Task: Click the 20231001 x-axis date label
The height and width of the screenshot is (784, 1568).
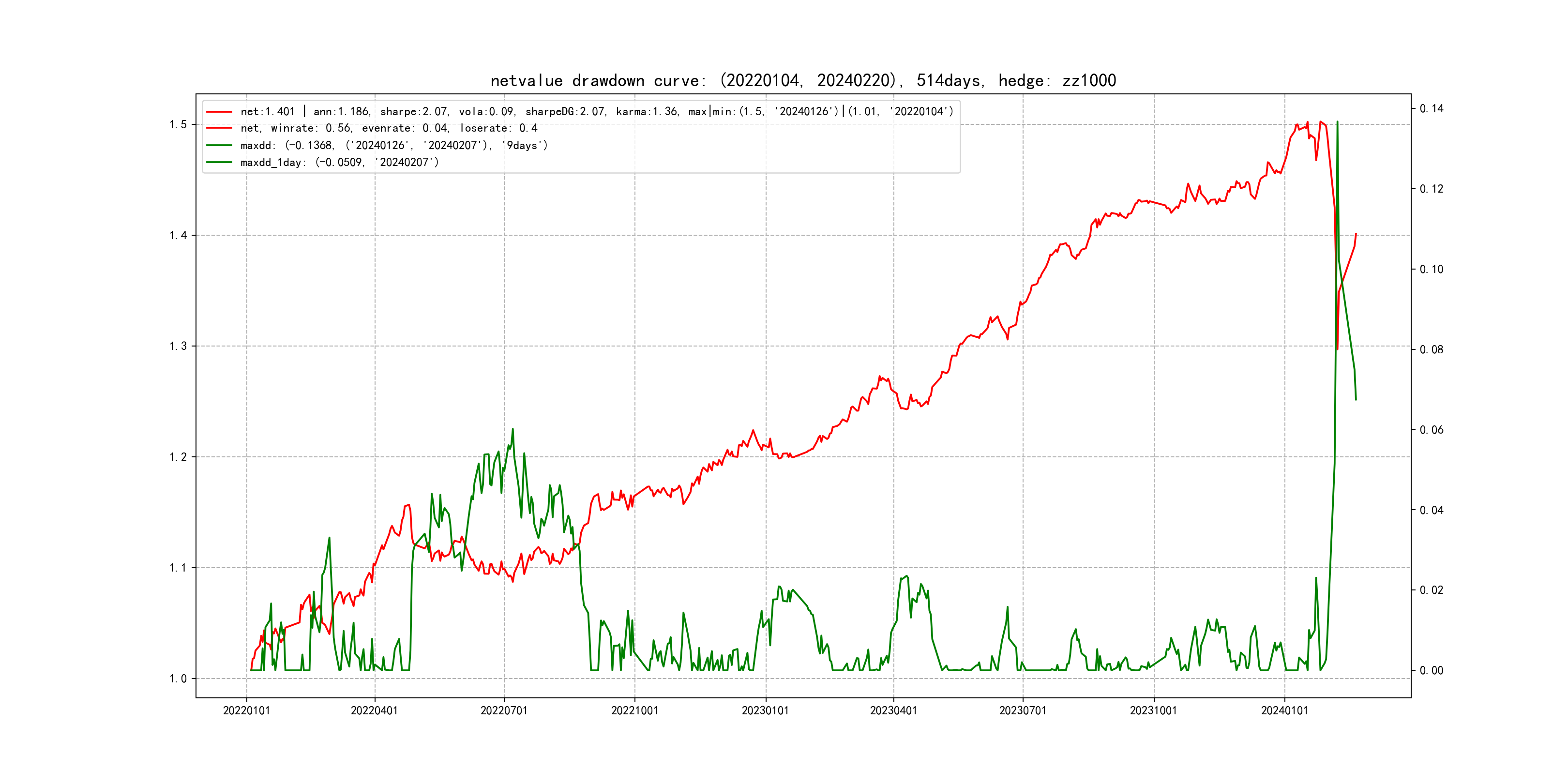Action: (1153, 710)
